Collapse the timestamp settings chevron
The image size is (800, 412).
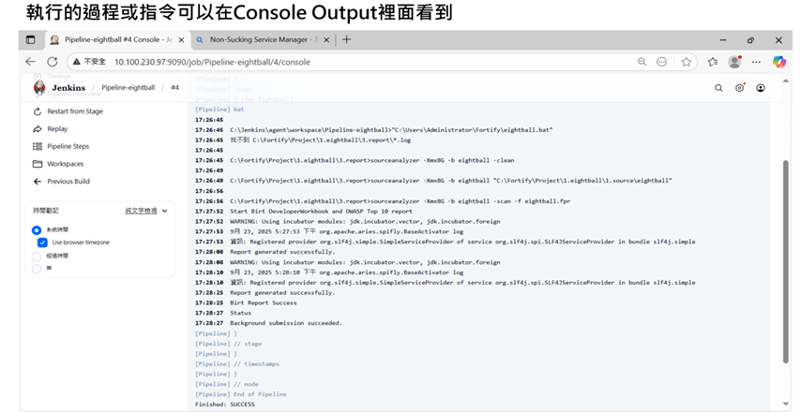click(164, 211)
